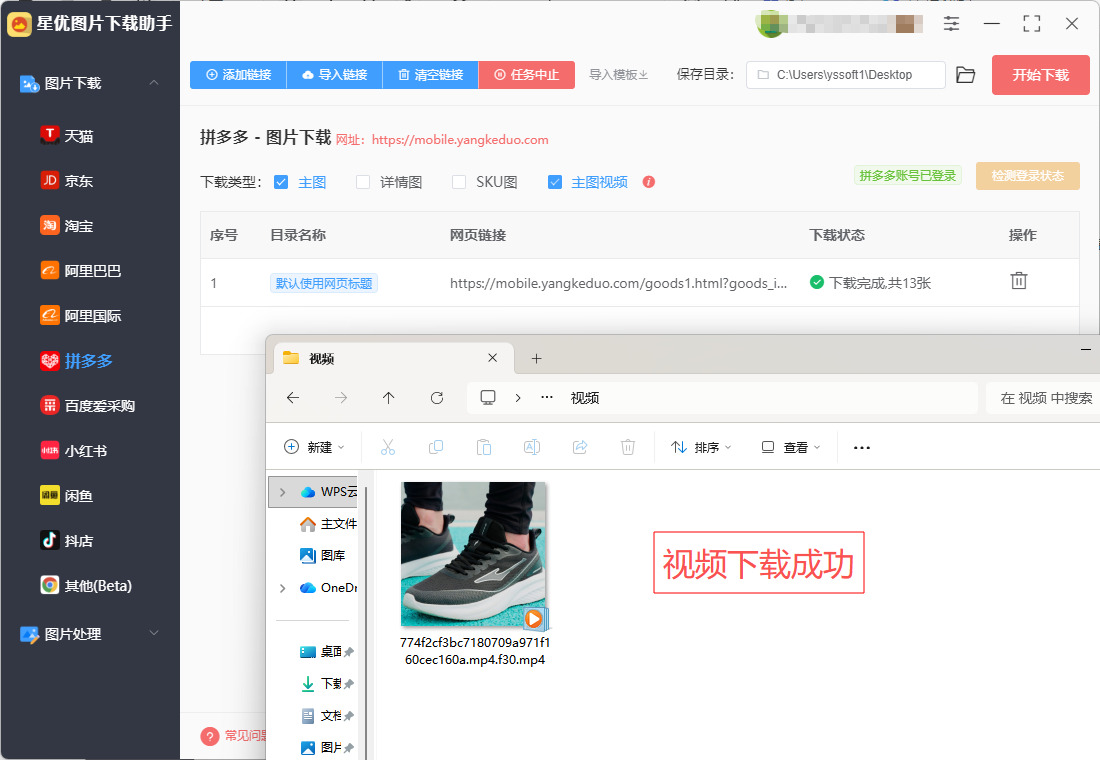Click the 拼多多账号已登录 status label
Screen dimensions: 1100x760
(x=908, y=175)
